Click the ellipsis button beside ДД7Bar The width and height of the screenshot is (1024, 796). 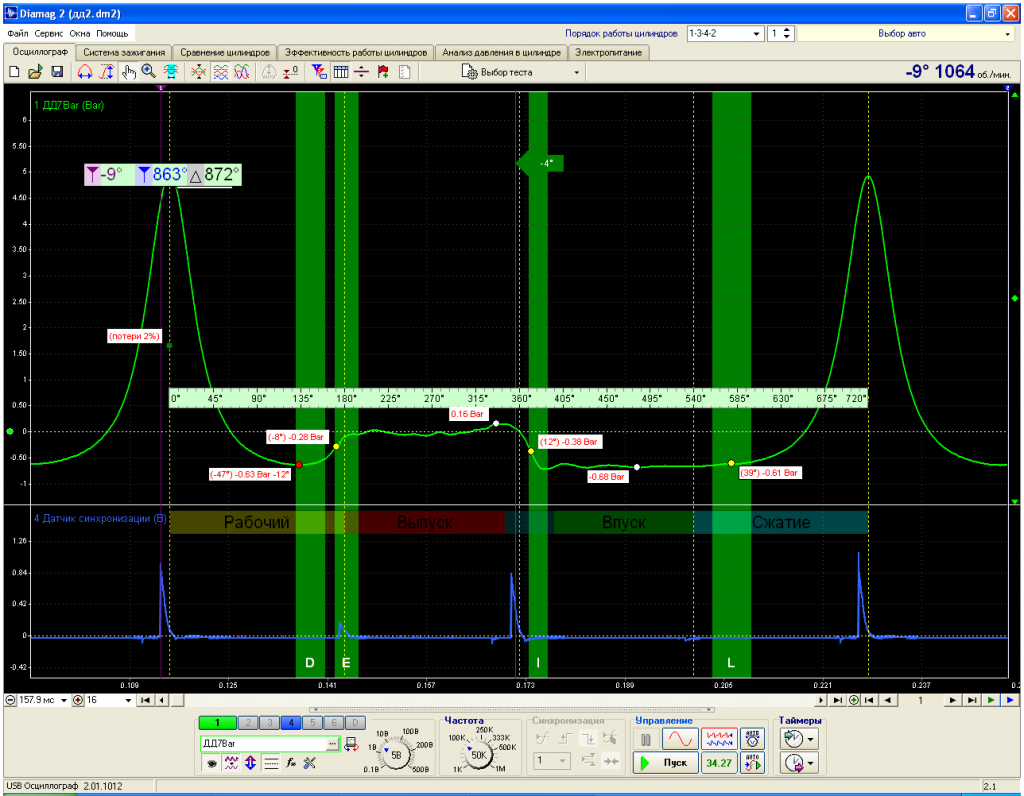[332, 744]
